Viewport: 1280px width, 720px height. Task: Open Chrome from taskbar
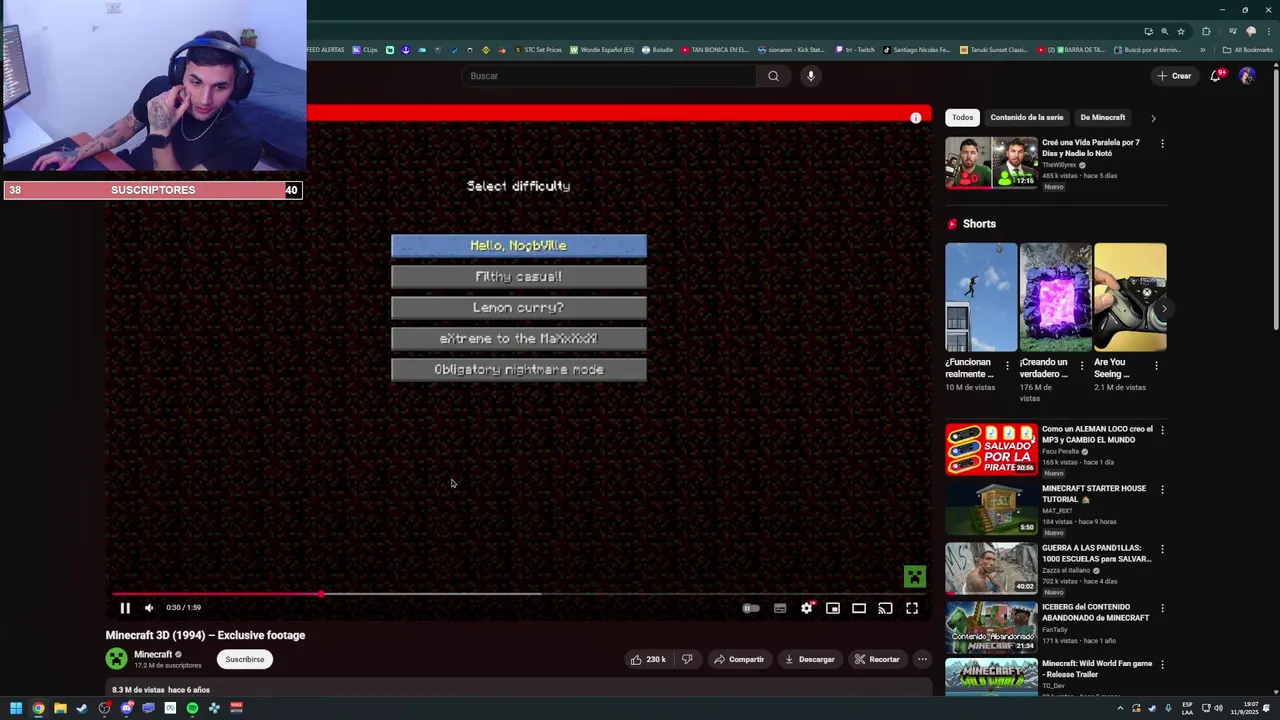[38, 708]
